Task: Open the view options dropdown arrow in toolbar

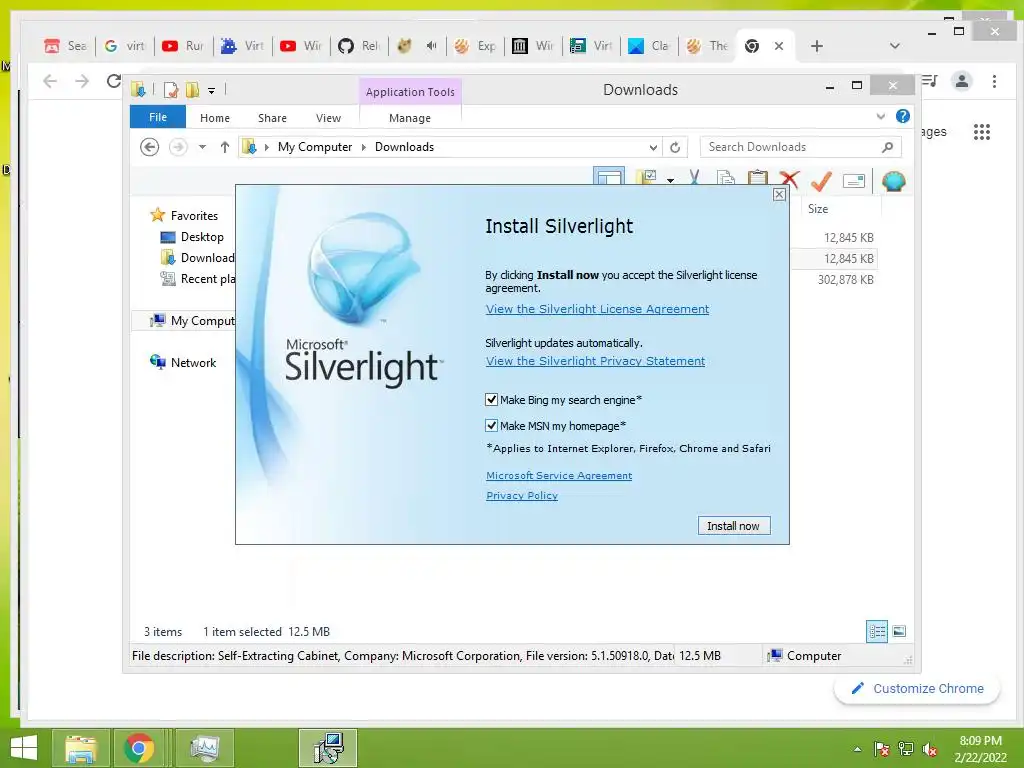Action: 670,180
